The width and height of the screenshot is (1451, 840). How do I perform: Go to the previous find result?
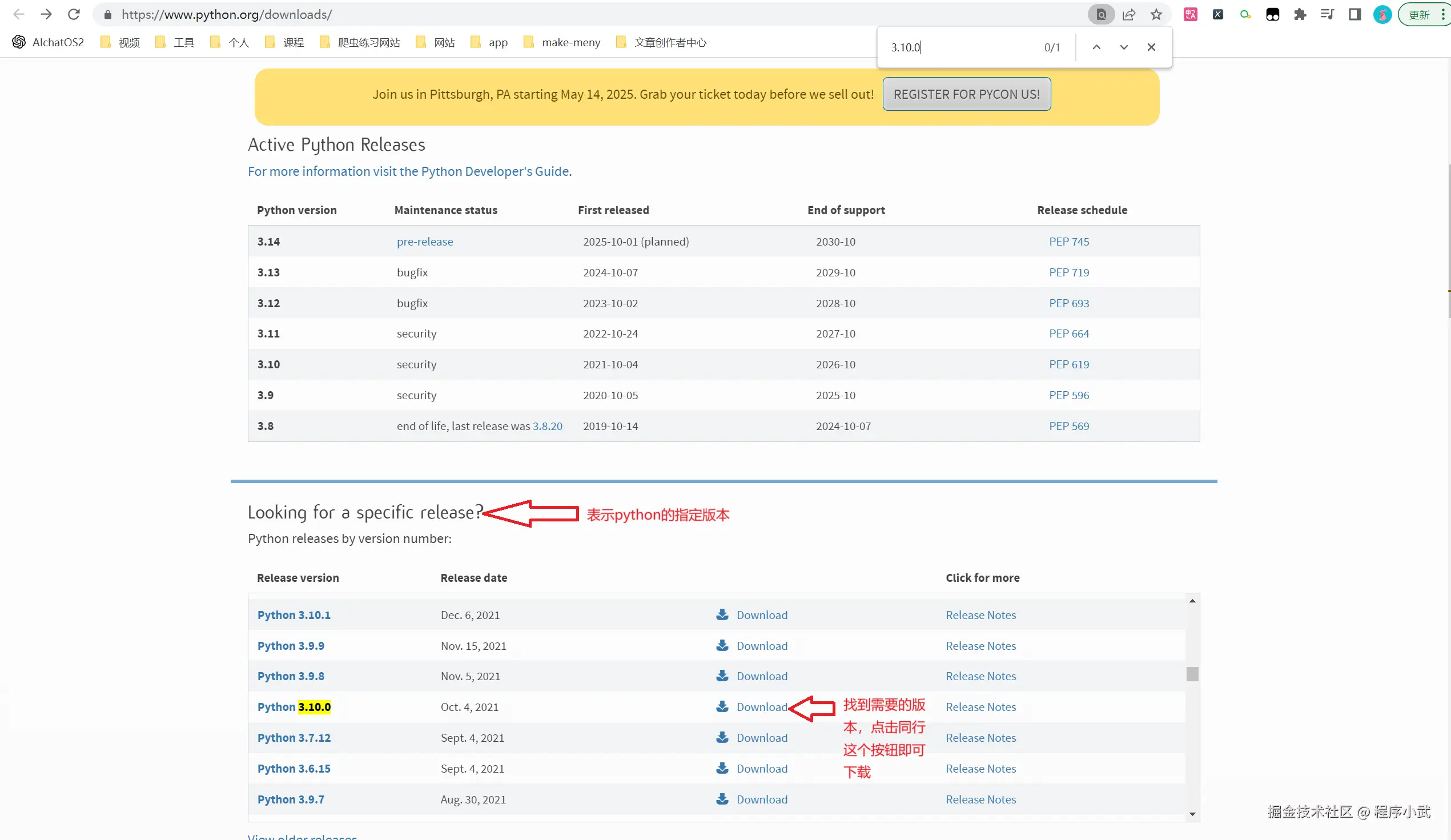point(1096,47)
